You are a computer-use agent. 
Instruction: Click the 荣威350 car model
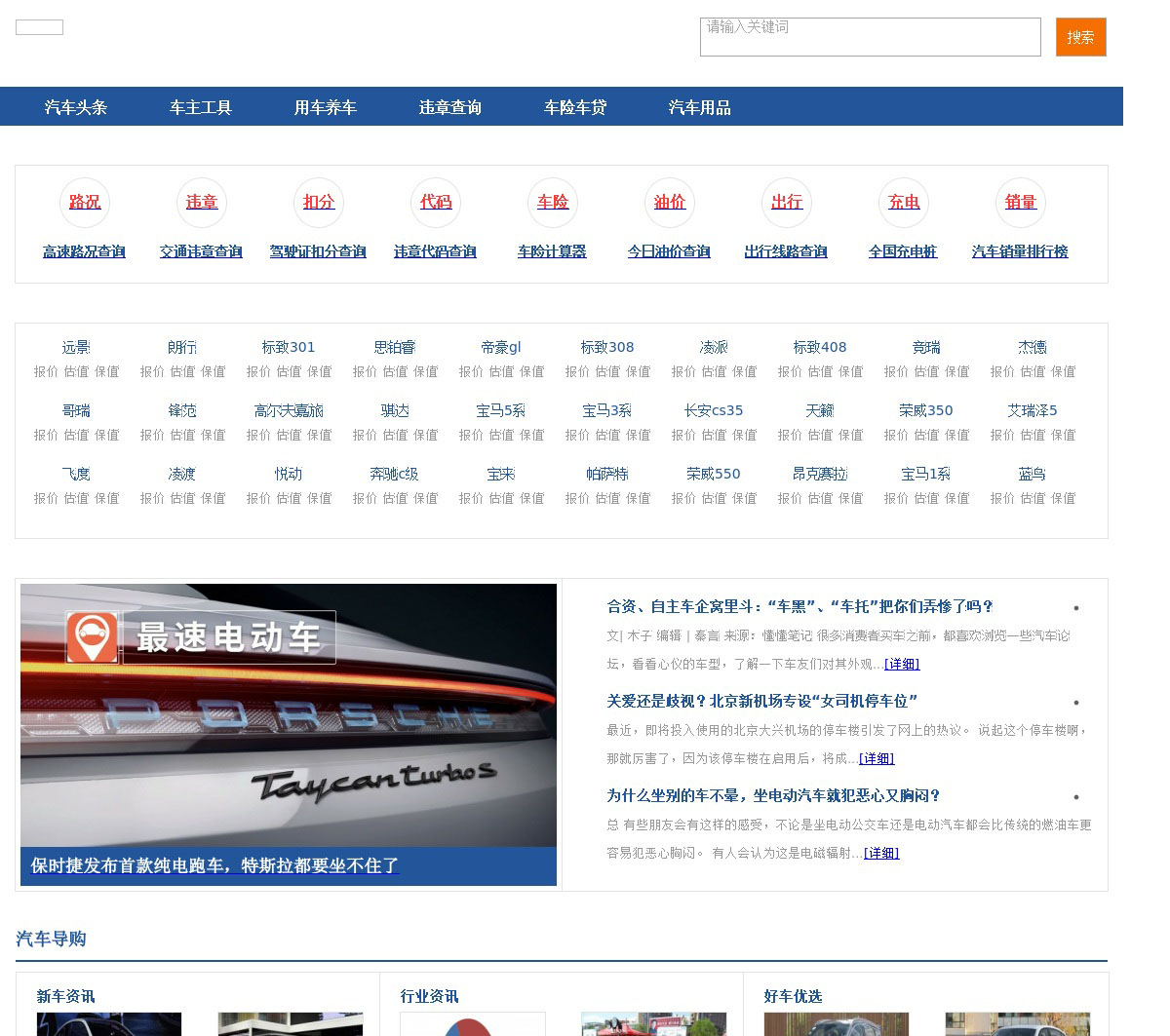[926, 410]
